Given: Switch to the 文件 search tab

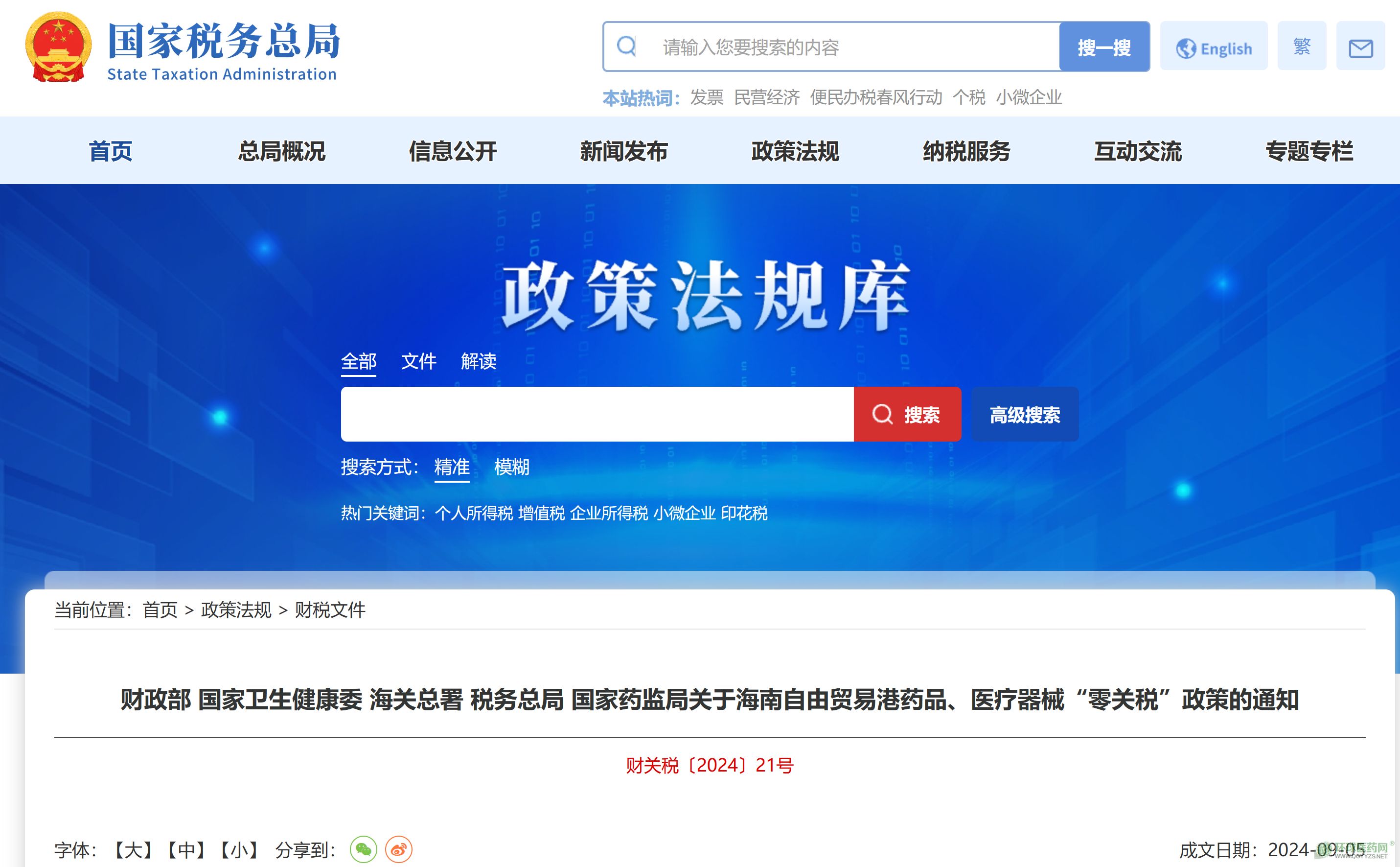Looking at the screenshot, I should (x=418, y=361).
